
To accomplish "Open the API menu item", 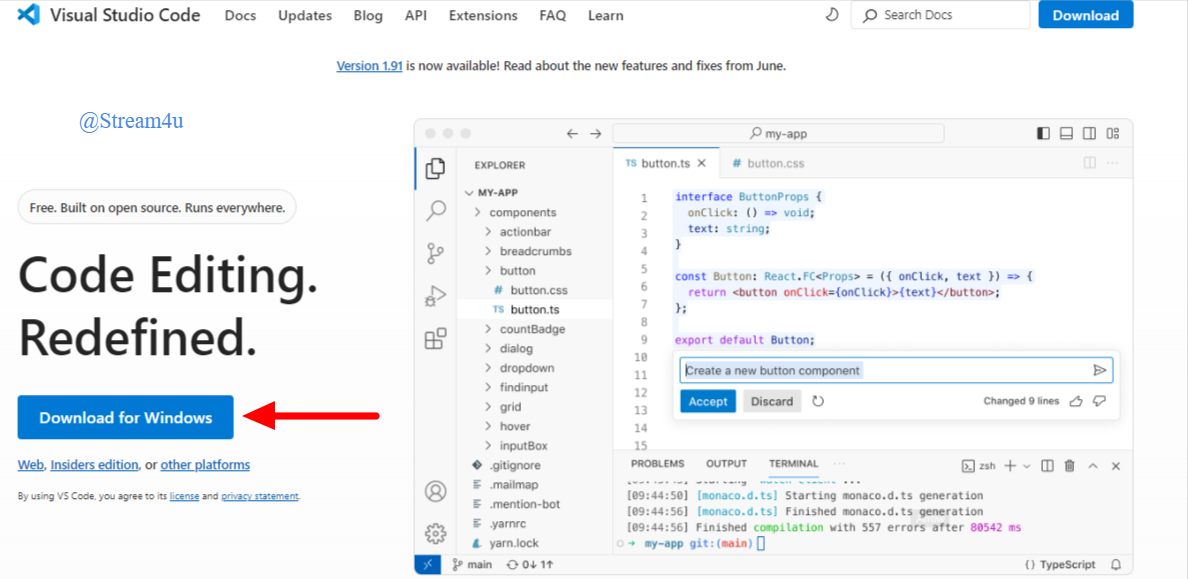I will click(416, 15).
